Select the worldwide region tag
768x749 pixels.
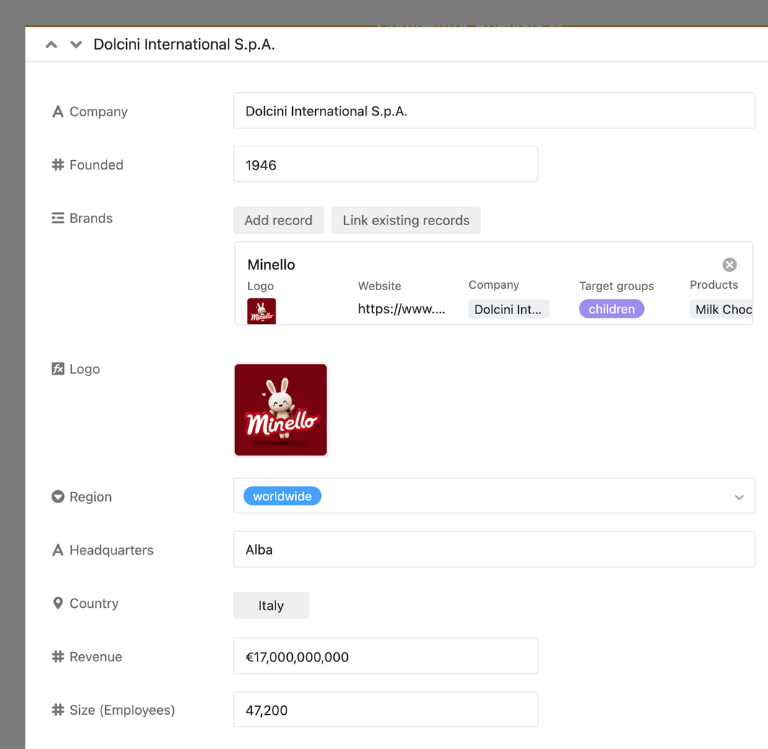click(x=282, y=496)
